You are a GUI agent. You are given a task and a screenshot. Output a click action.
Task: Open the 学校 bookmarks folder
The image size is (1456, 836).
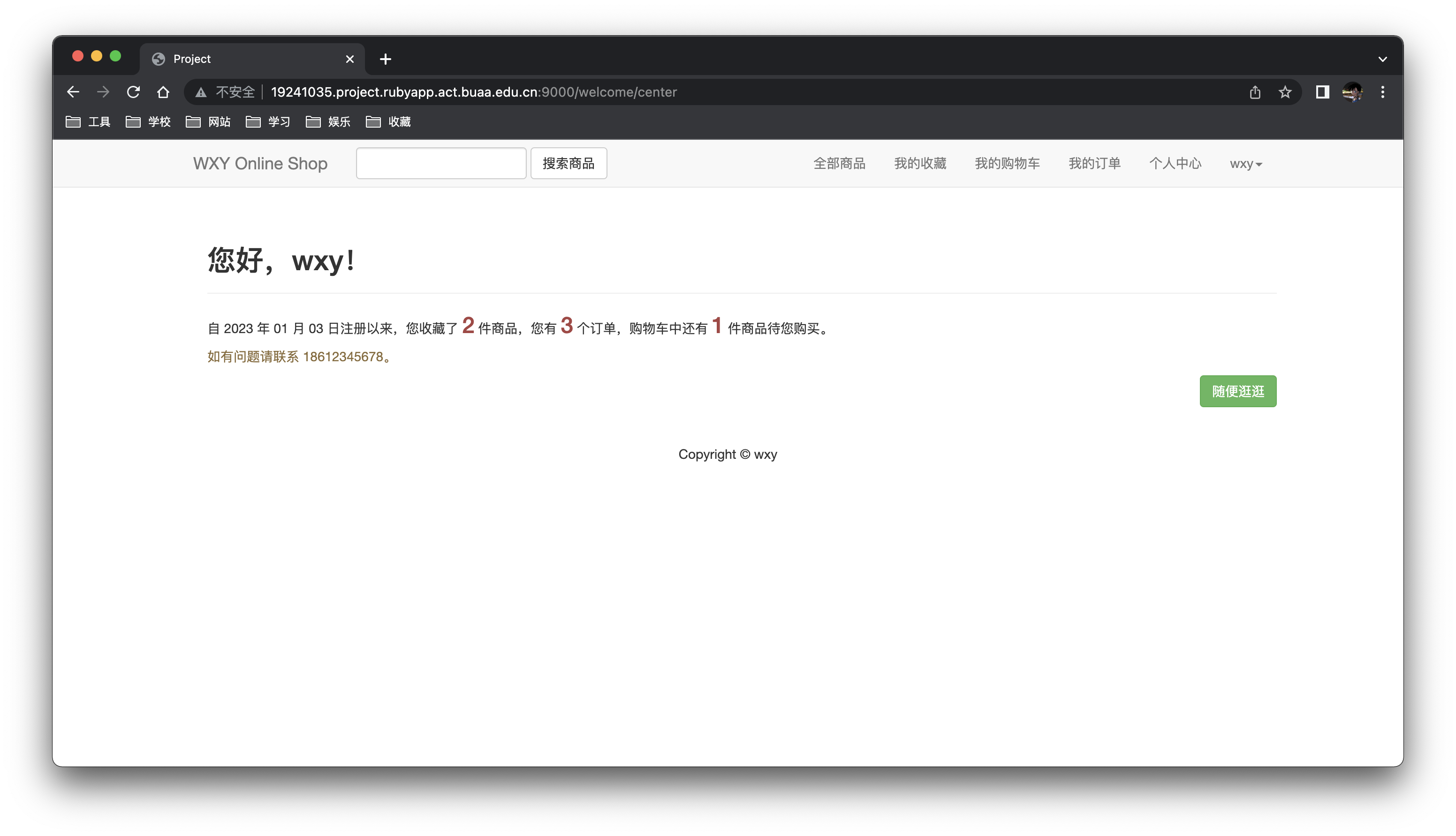click(x=148, y=122)
